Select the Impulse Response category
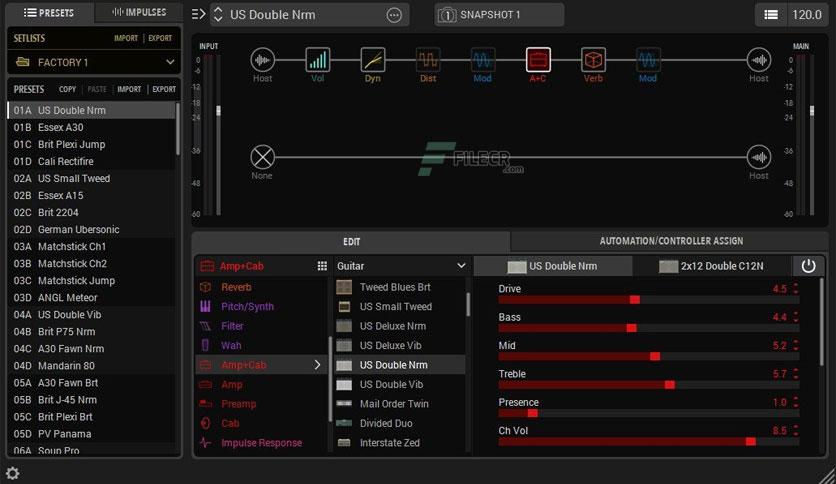This screenshot has width=836, height=484. (x=261, y=443)
